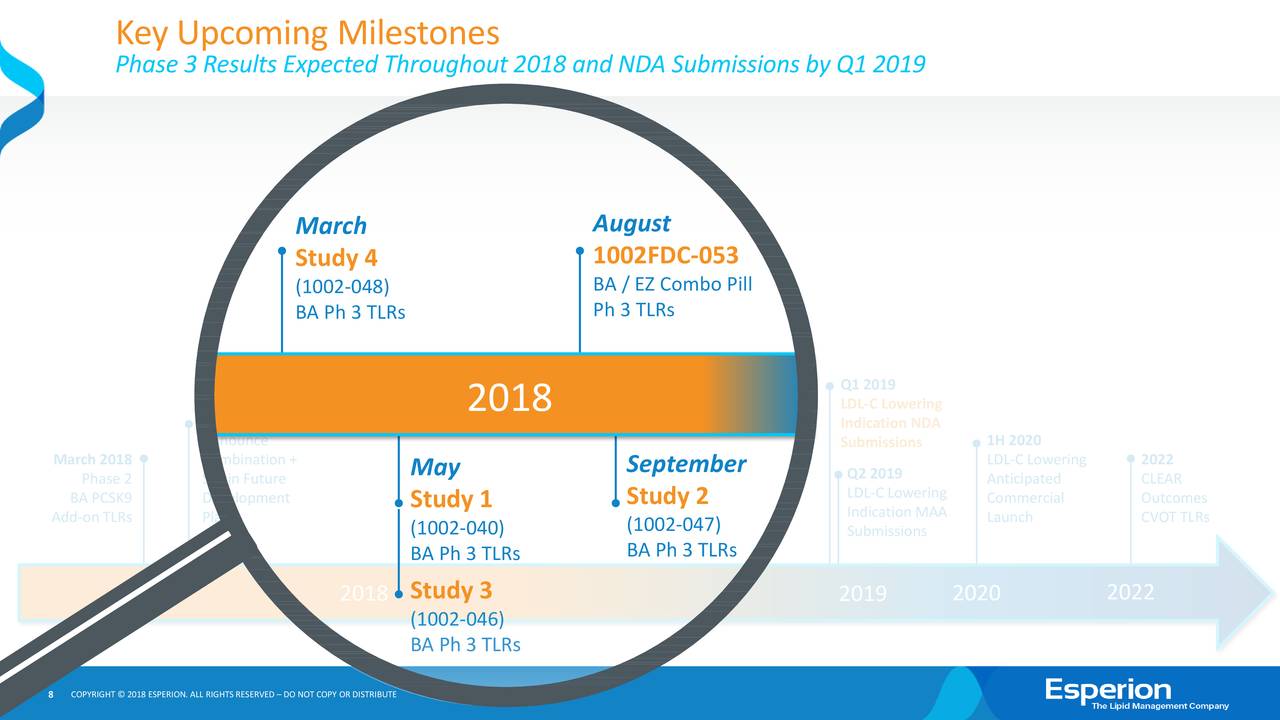Click the timeline dot beside Study 2
Viewport: 1280px width, 720px height.
pyautogui.click(x=615, y=502)
